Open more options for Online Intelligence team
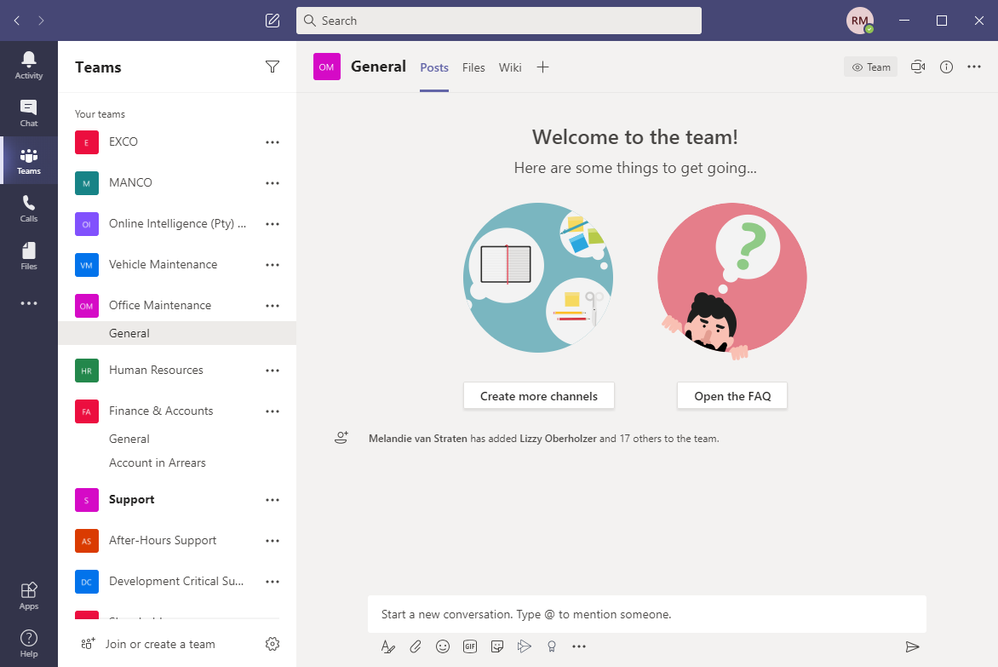 point(272,223)
